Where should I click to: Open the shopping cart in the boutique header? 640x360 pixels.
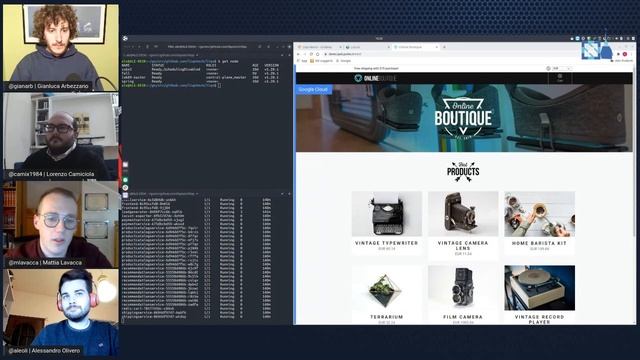click(560, 78)
